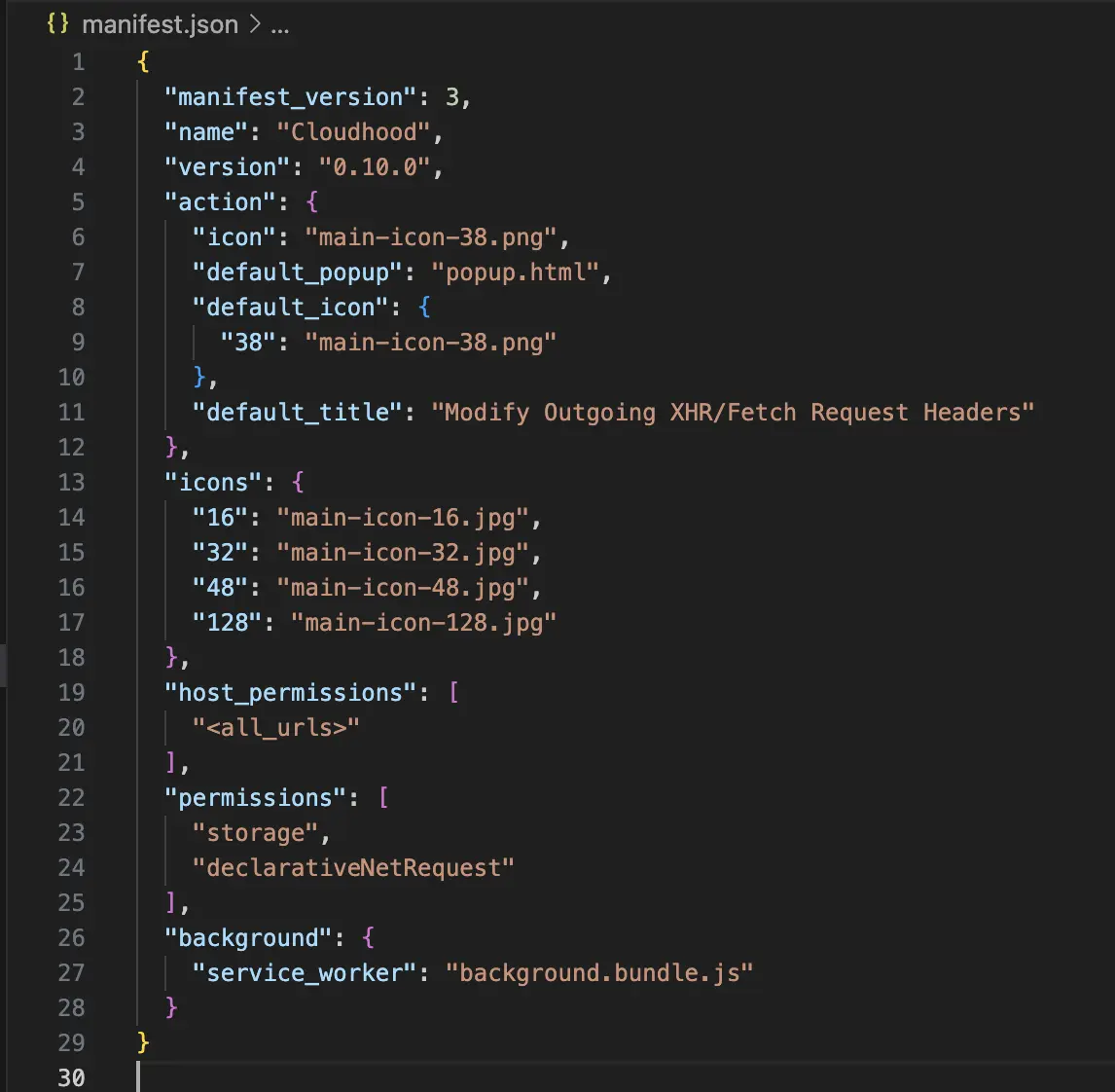Click the JSON braces file icon in breadcrumb
1115x1092 pixels.
tap(57, 24)
